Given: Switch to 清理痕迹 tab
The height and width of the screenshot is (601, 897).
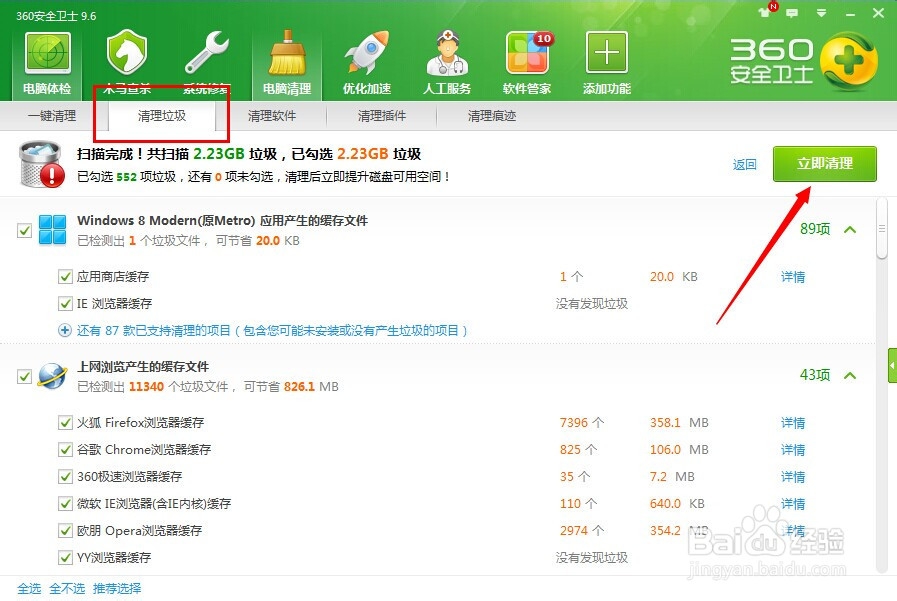Looking at the screenshot, I should pyautogui.click(x=491, y=116).
